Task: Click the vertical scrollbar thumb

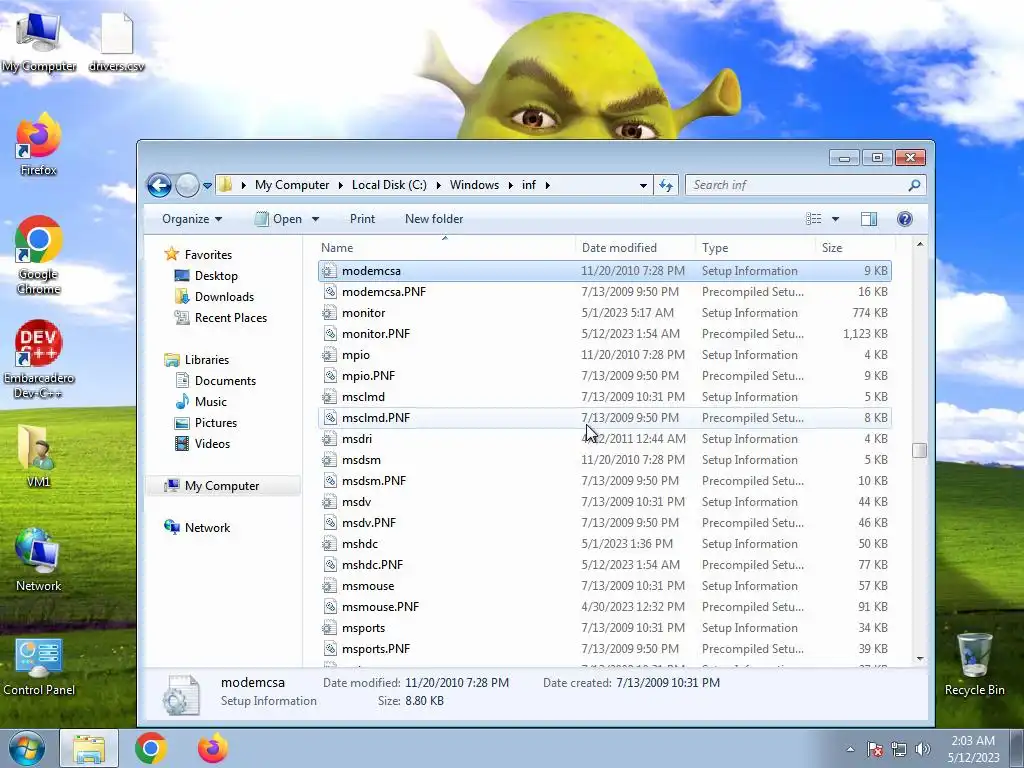Action: pyautogui.click(x=920, y=451)
